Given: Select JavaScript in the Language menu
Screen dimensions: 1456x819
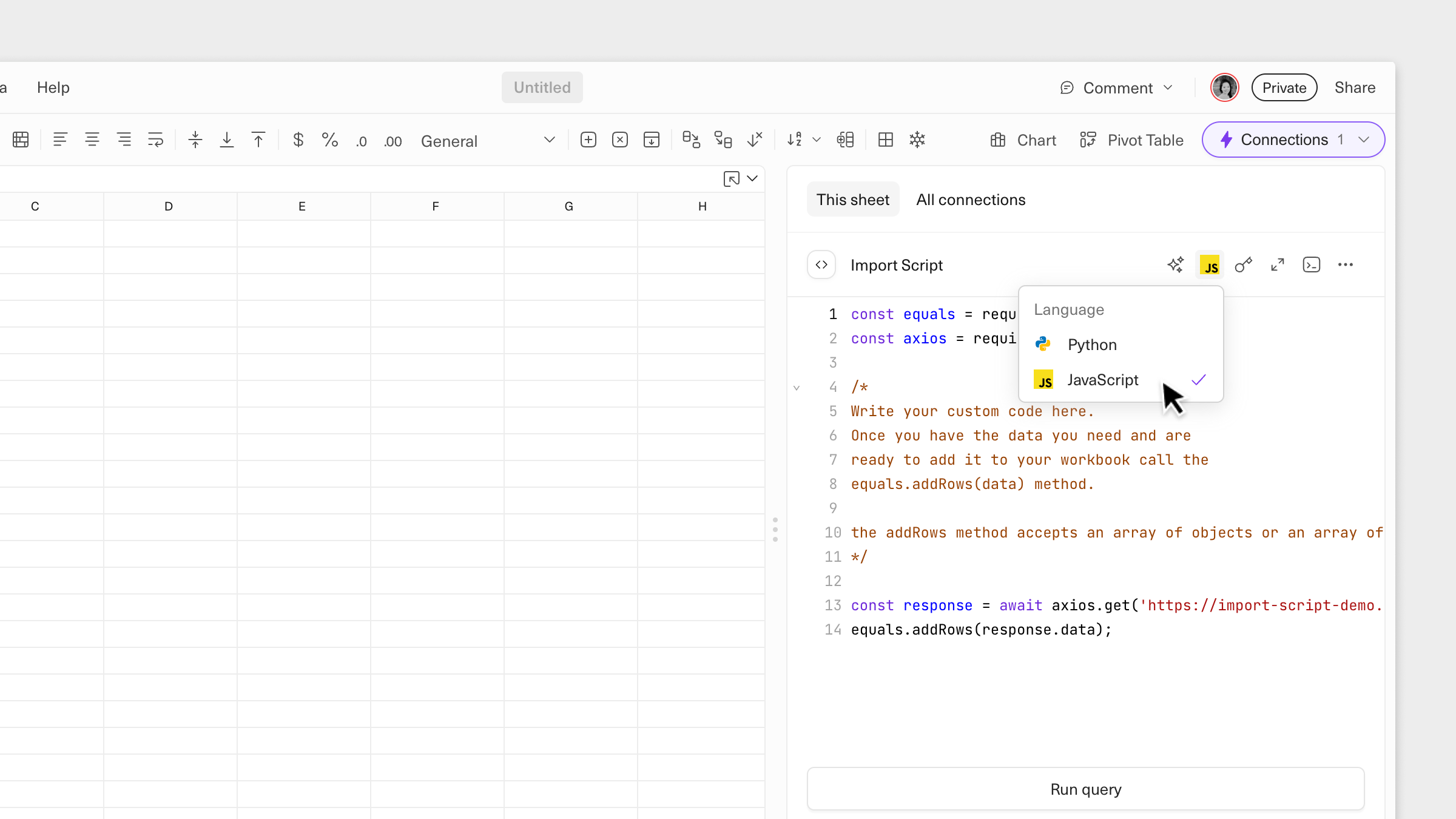Looking at the screenshot, I should tap(1103, 380).
